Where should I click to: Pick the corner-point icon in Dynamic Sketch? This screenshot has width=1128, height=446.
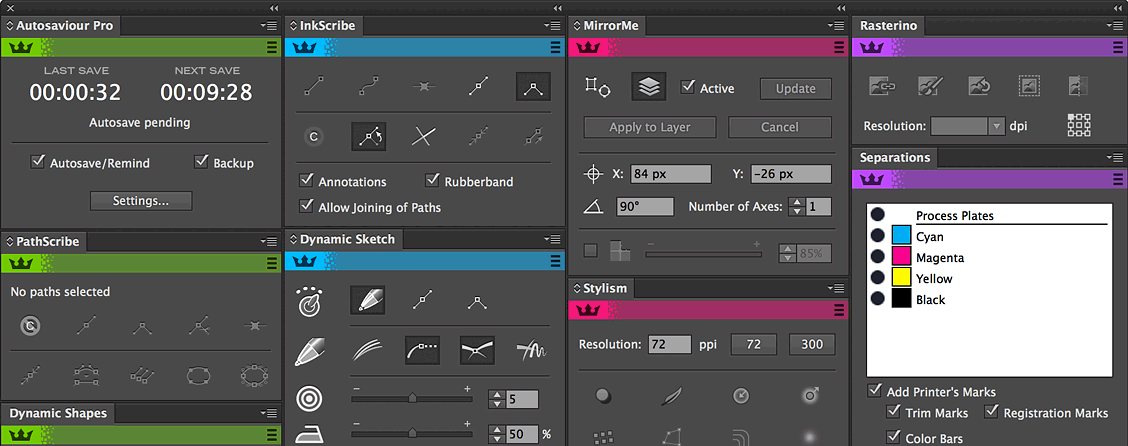coord(478,300)
